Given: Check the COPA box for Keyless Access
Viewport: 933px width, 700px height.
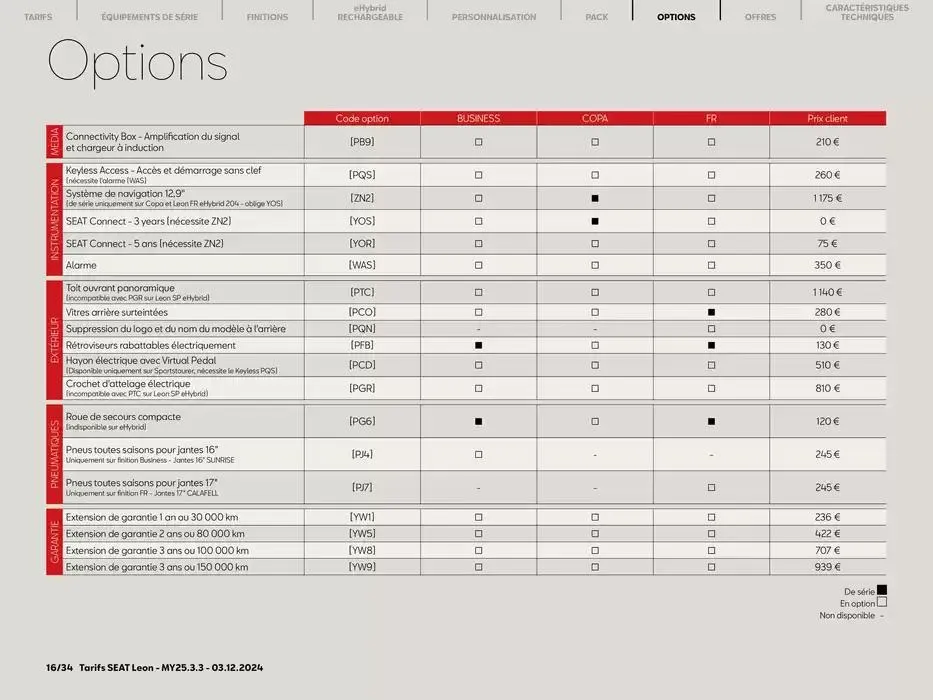Looking at the screenshot, I should click(595, 173).
